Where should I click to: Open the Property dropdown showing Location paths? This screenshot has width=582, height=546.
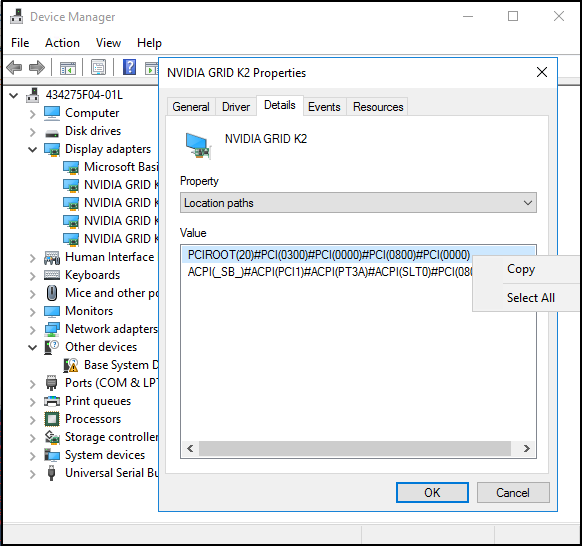click(x=358, y=203)
